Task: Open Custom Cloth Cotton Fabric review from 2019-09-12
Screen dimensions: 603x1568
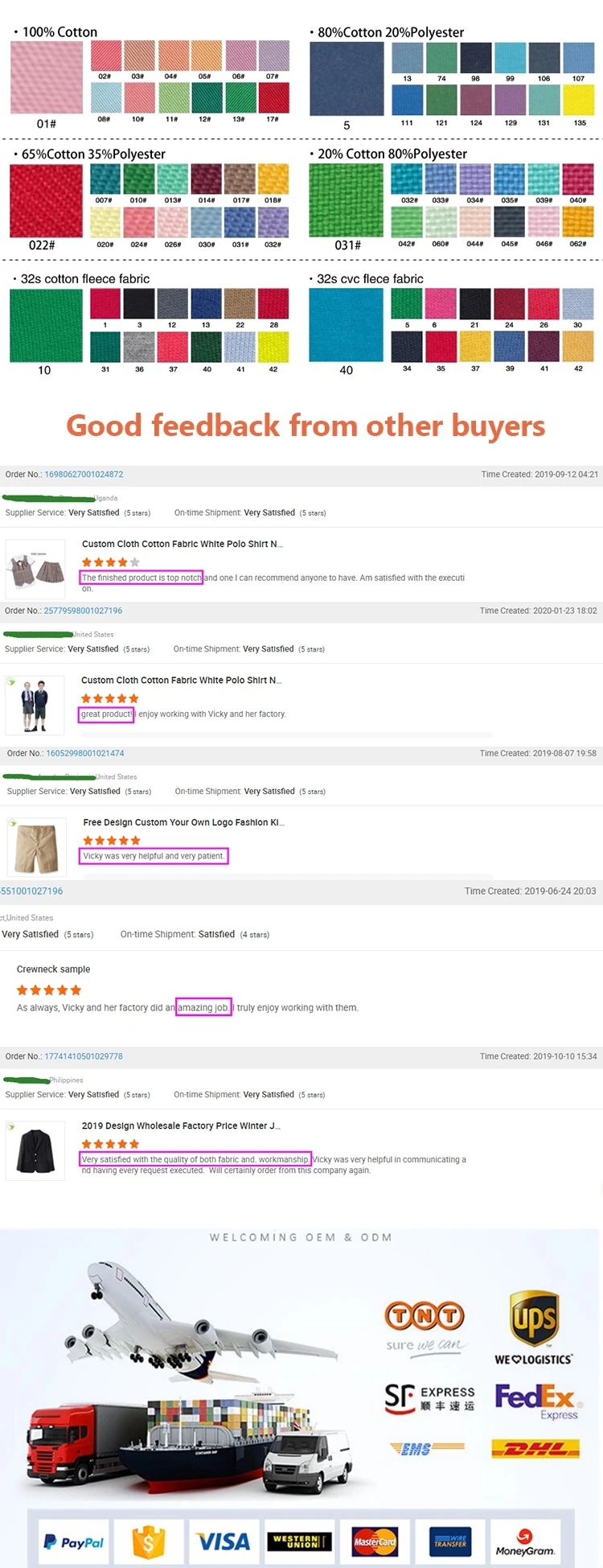Action: point(182,544)
